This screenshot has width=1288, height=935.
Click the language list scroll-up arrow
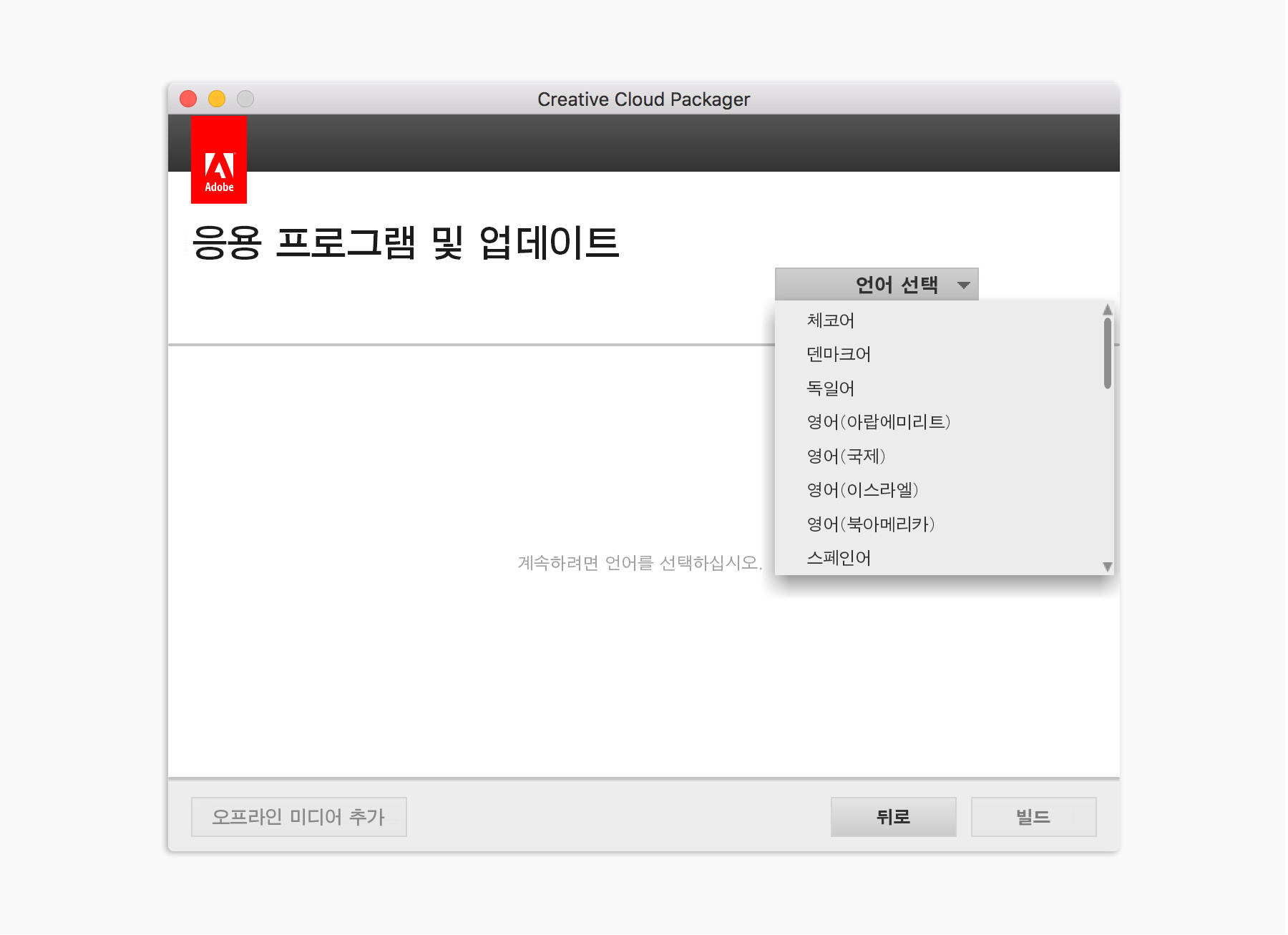[x=1108, y=310]
